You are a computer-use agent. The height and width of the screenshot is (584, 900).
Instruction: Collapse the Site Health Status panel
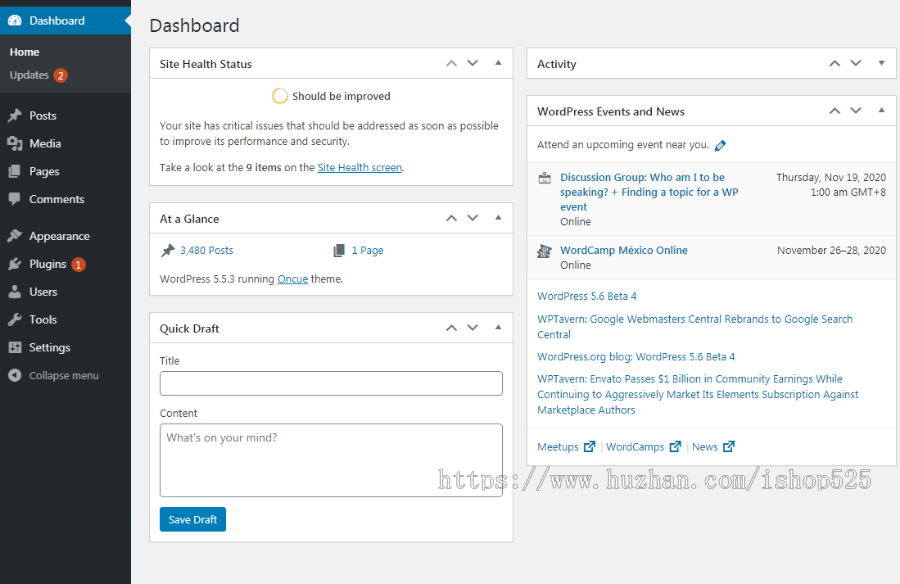tap(498, 63)
